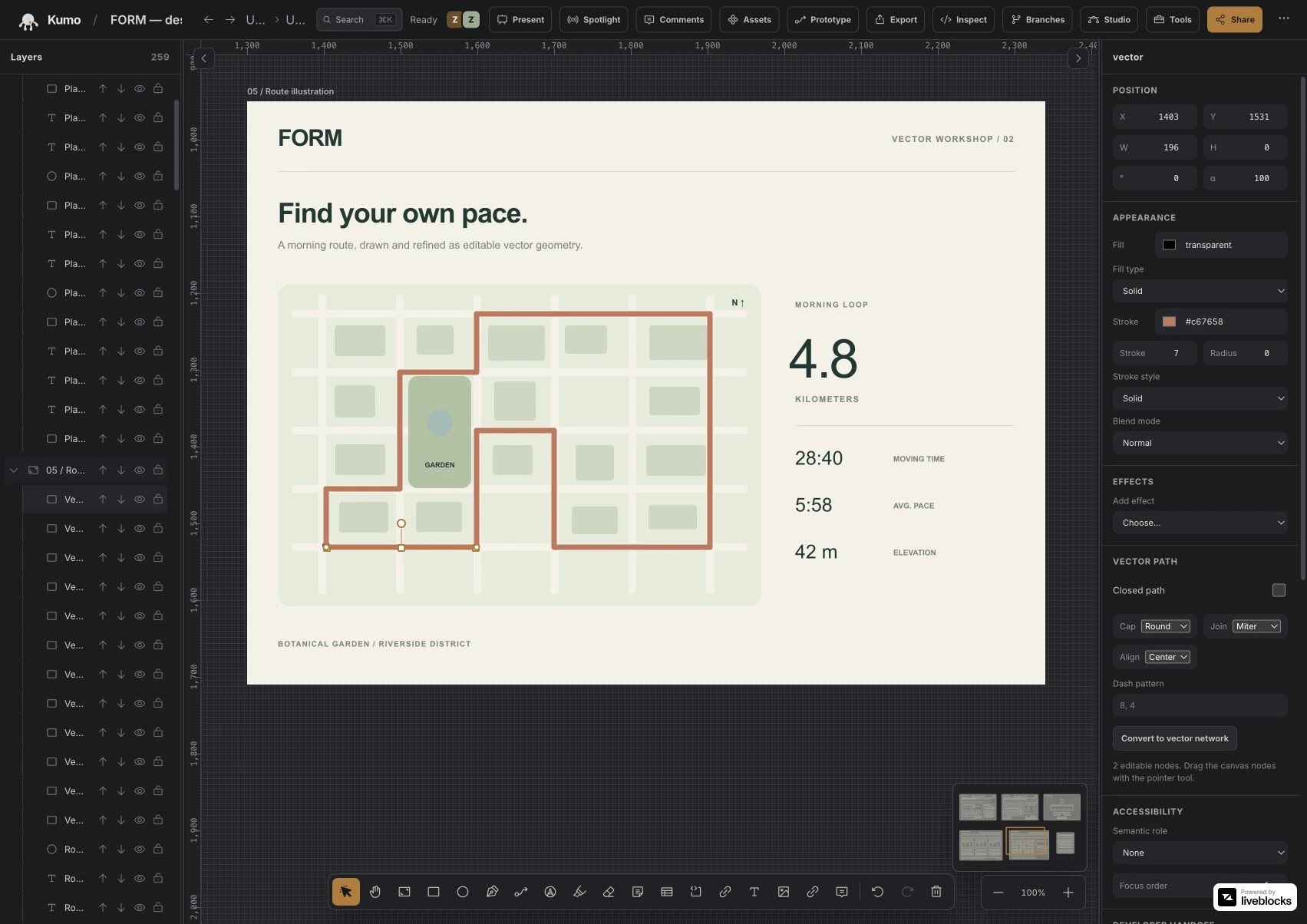Open the Spotlight option

point(594,19)
